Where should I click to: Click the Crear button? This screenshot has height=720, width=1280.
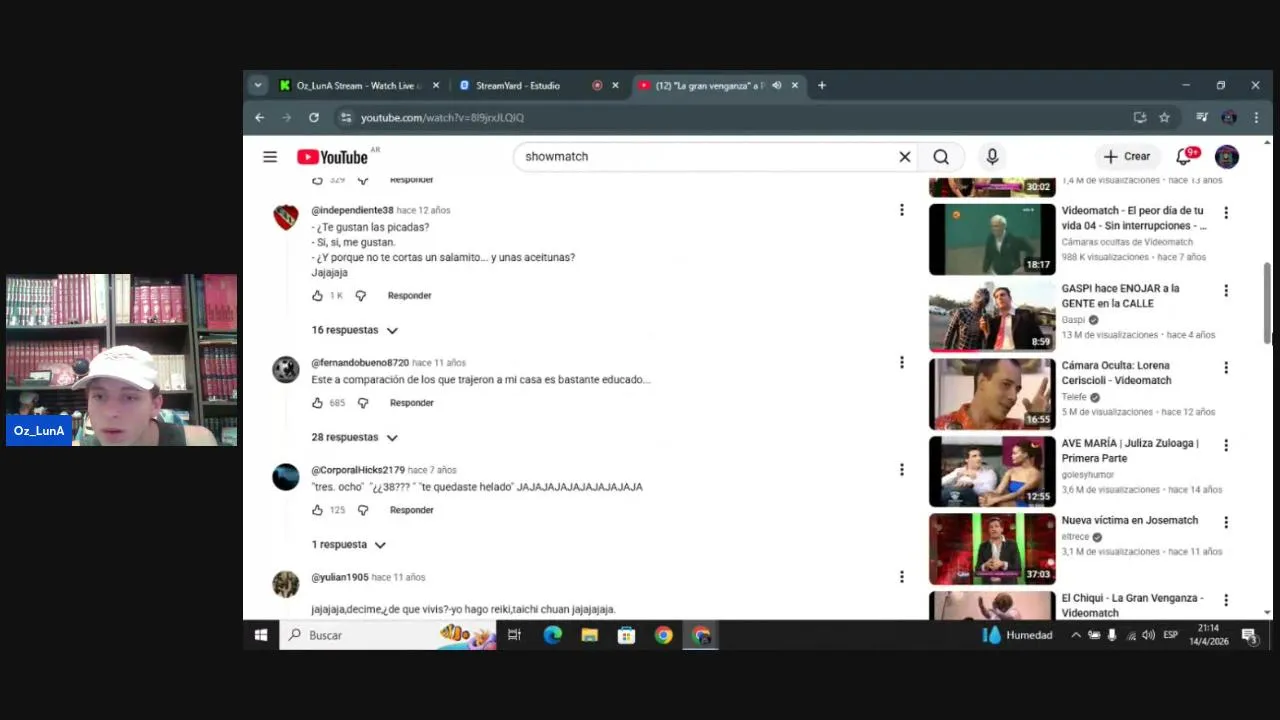pyautogui.click(x=1127, y=157)
